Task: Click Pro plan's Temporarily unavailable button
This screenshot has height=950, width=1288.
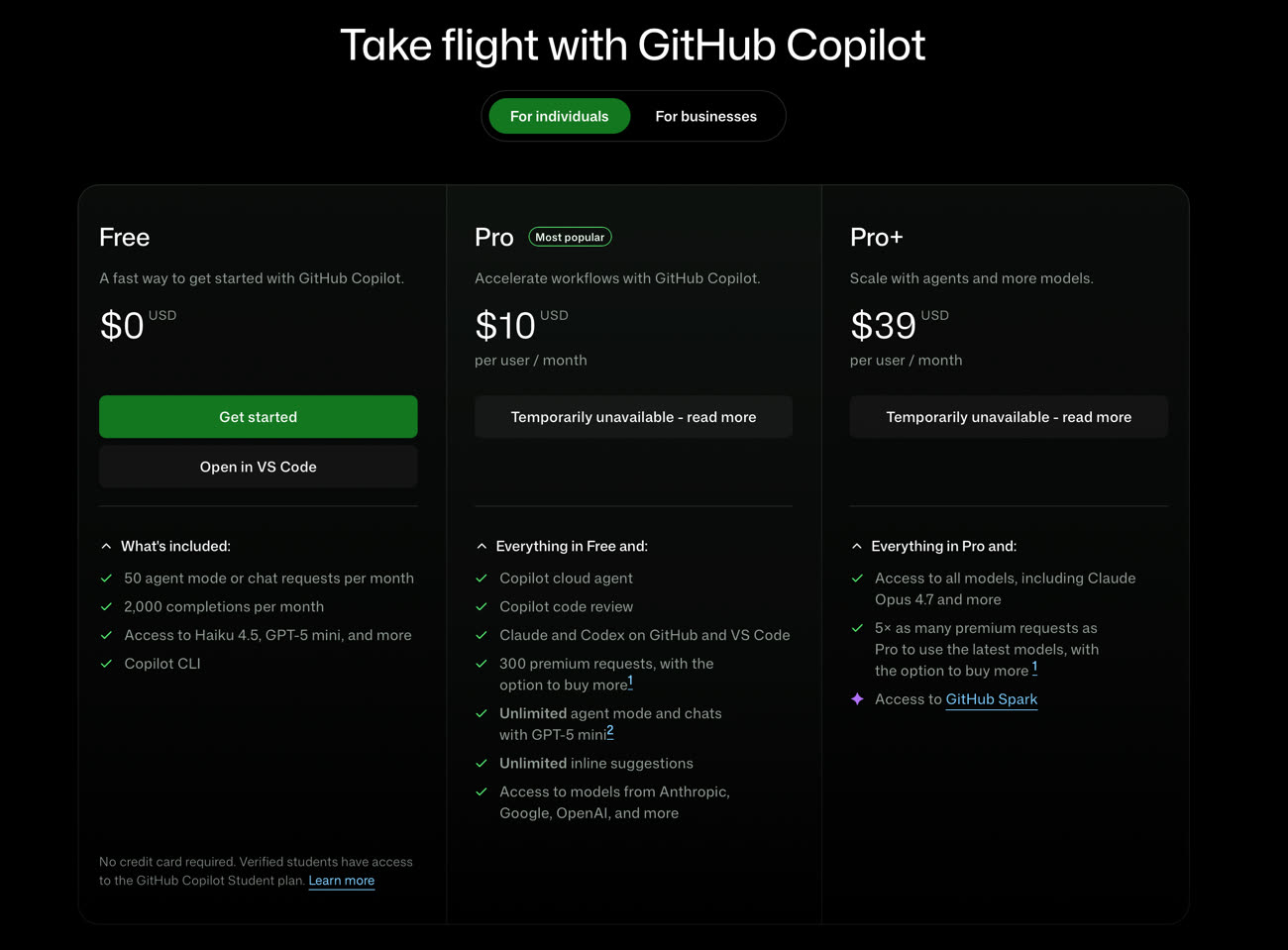Action: pyautogui.click(x=633, y=417)
